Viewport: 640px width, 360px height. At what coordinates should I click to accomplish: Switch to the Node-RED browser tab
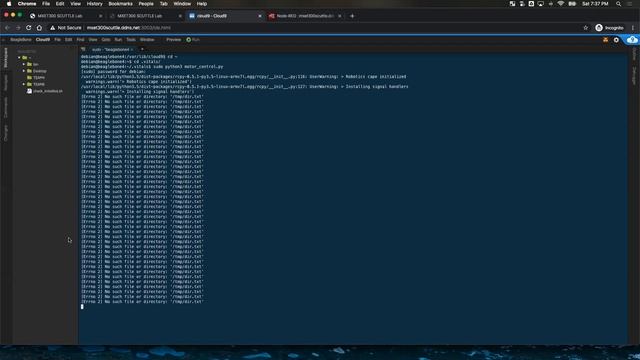[x=304, y=16]
